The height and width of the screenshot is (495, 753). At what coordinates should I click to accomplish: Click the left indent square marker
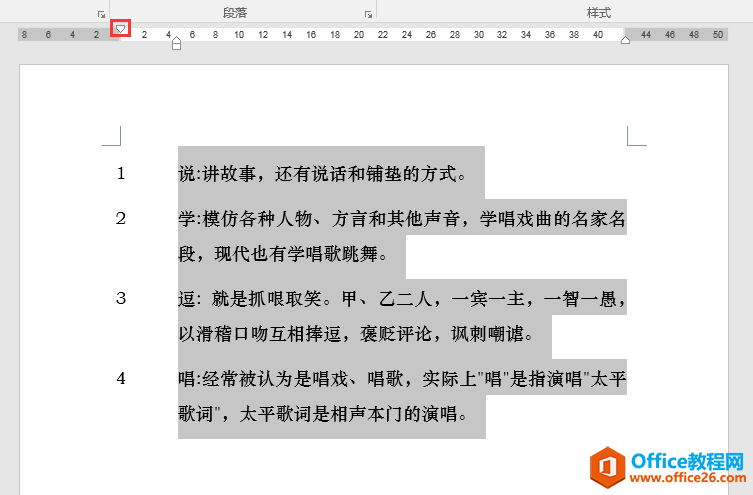[176, 47]
